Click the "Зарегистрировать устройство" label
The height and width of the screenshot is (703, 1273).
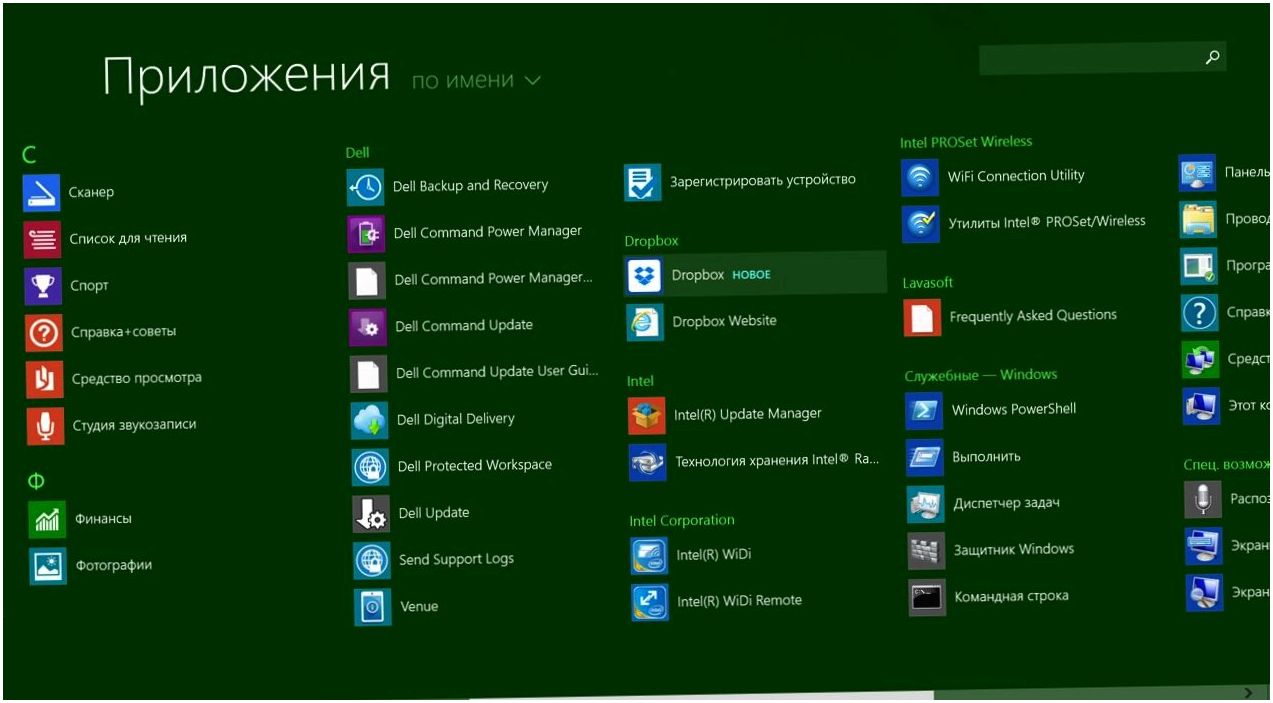763,180
